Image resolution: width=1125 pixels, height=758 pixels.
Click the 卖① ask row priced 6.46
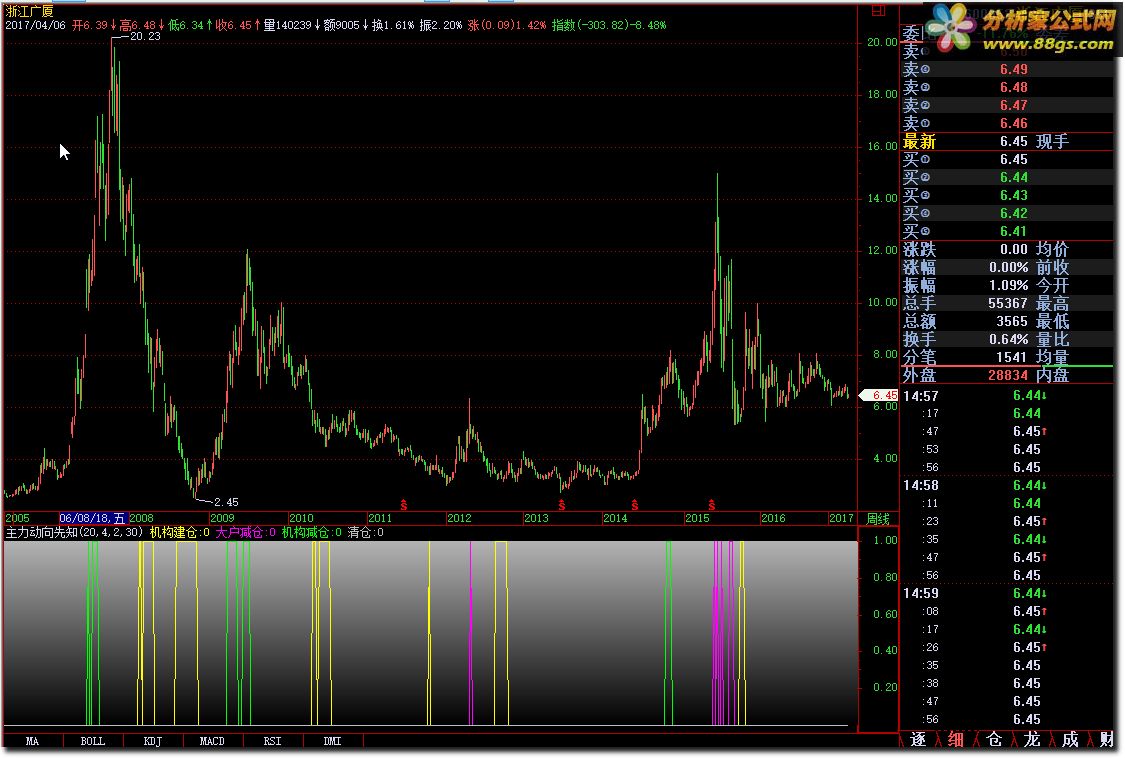coord(1008,123)
